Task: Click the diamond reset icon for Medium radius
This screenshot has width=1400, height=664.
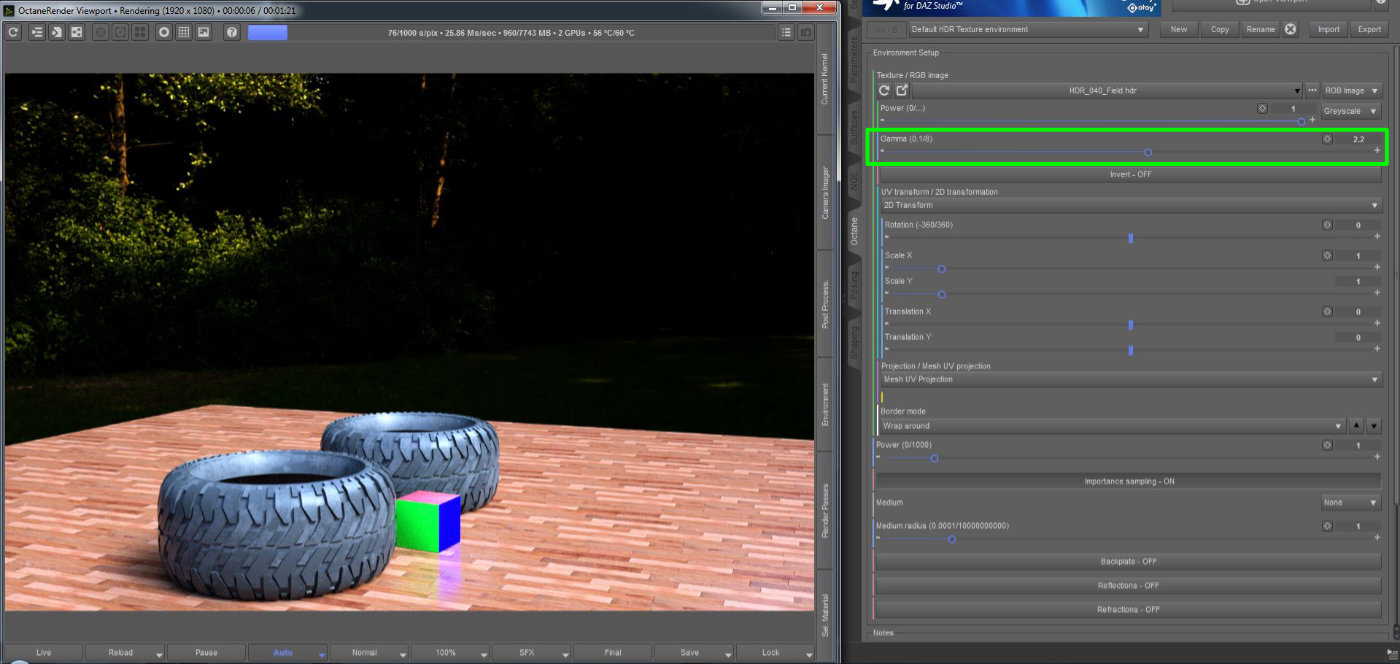Action: (1327, 526)
